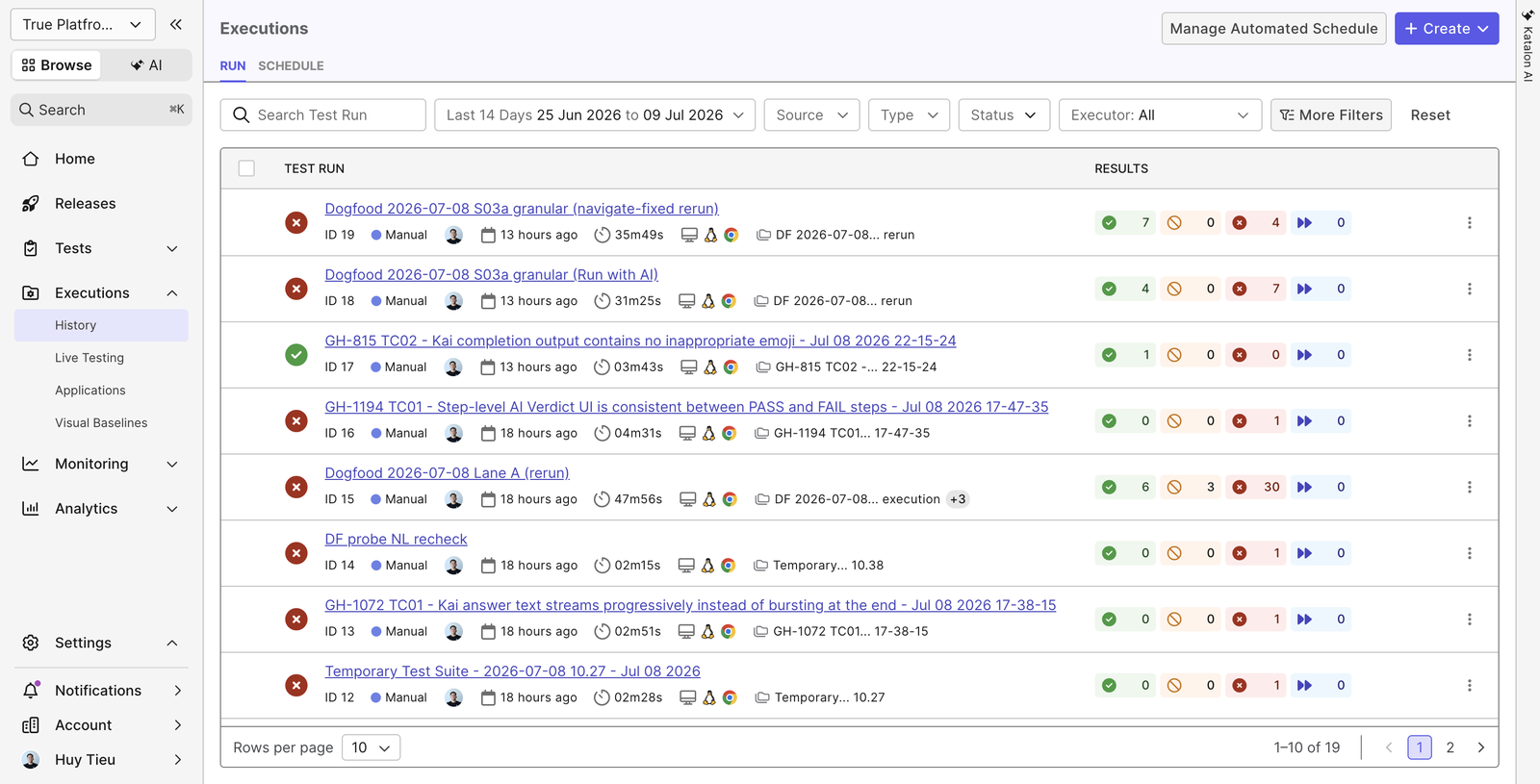Screen dimensions: 1540x784
Task: Open History under Executions
Action: click(x=101, y=325)
